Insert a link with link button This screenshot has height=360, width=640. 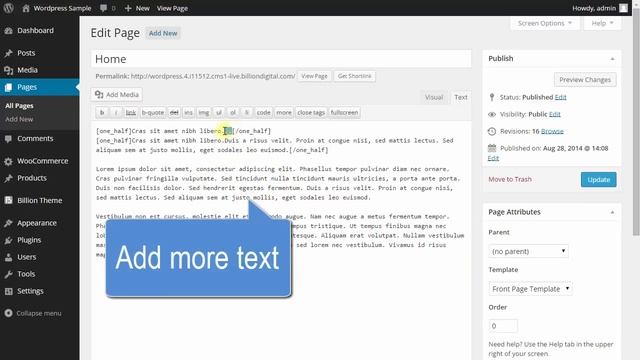point(131,112)
